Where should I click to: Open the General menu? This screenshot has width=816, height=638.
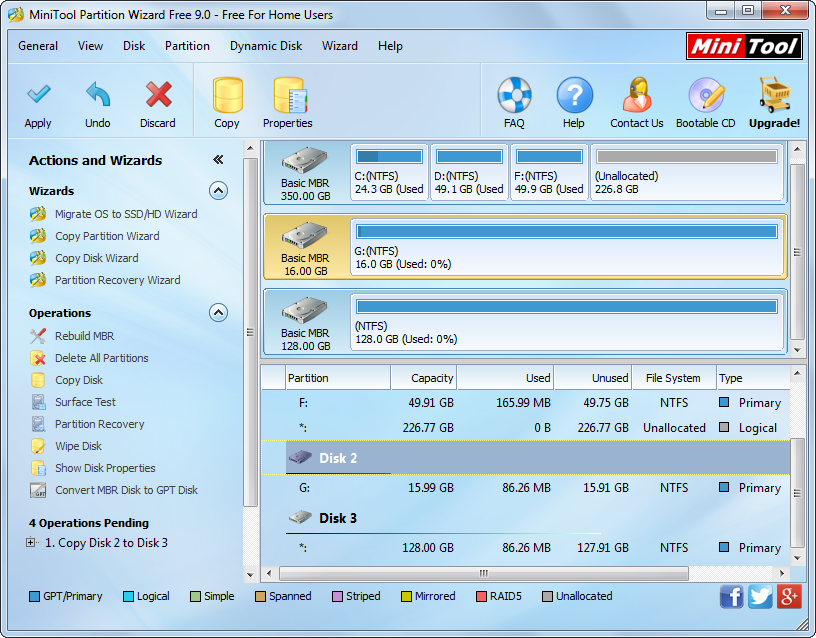(x=38, y=46)
